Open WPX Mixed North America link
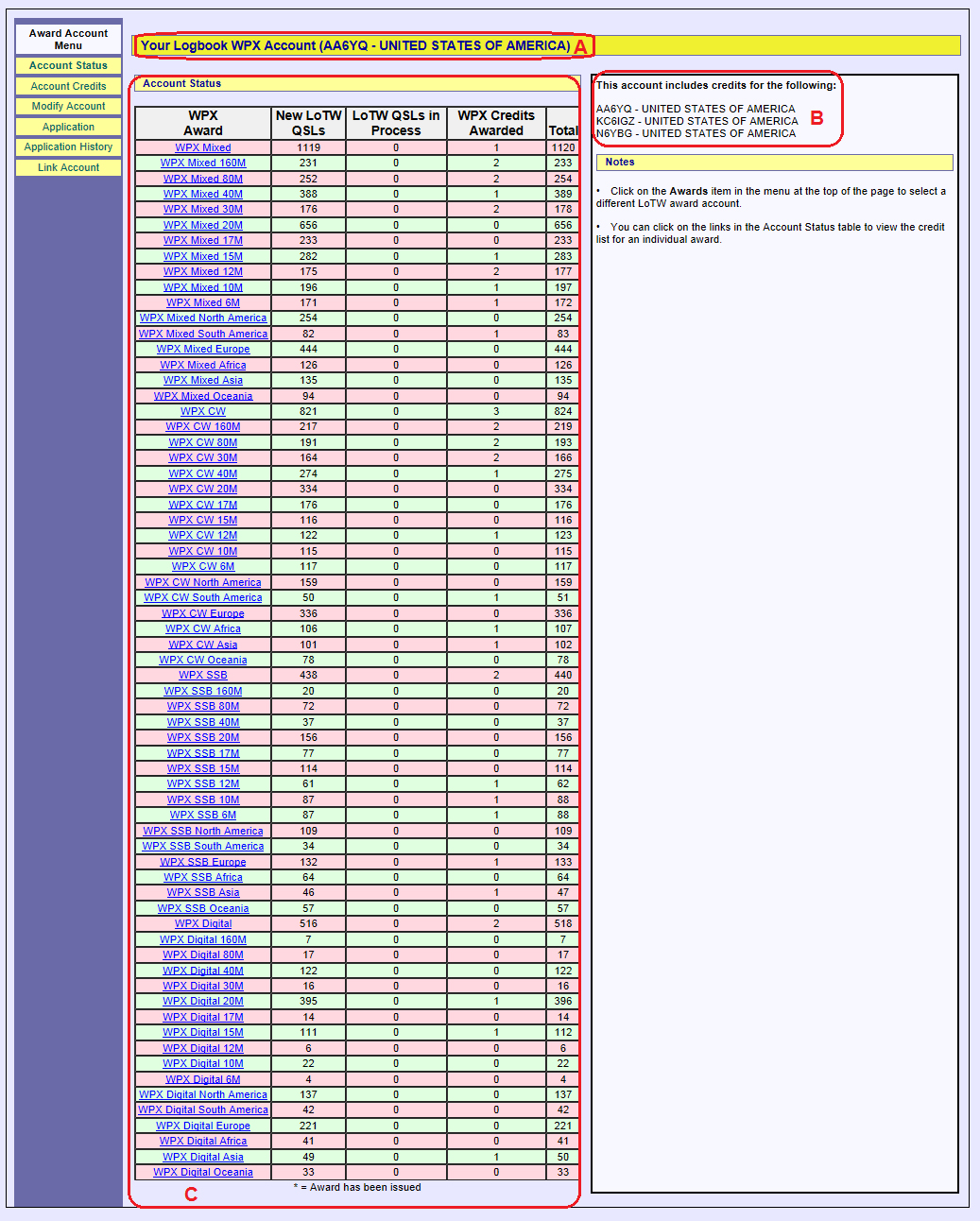 pos(203,318)
